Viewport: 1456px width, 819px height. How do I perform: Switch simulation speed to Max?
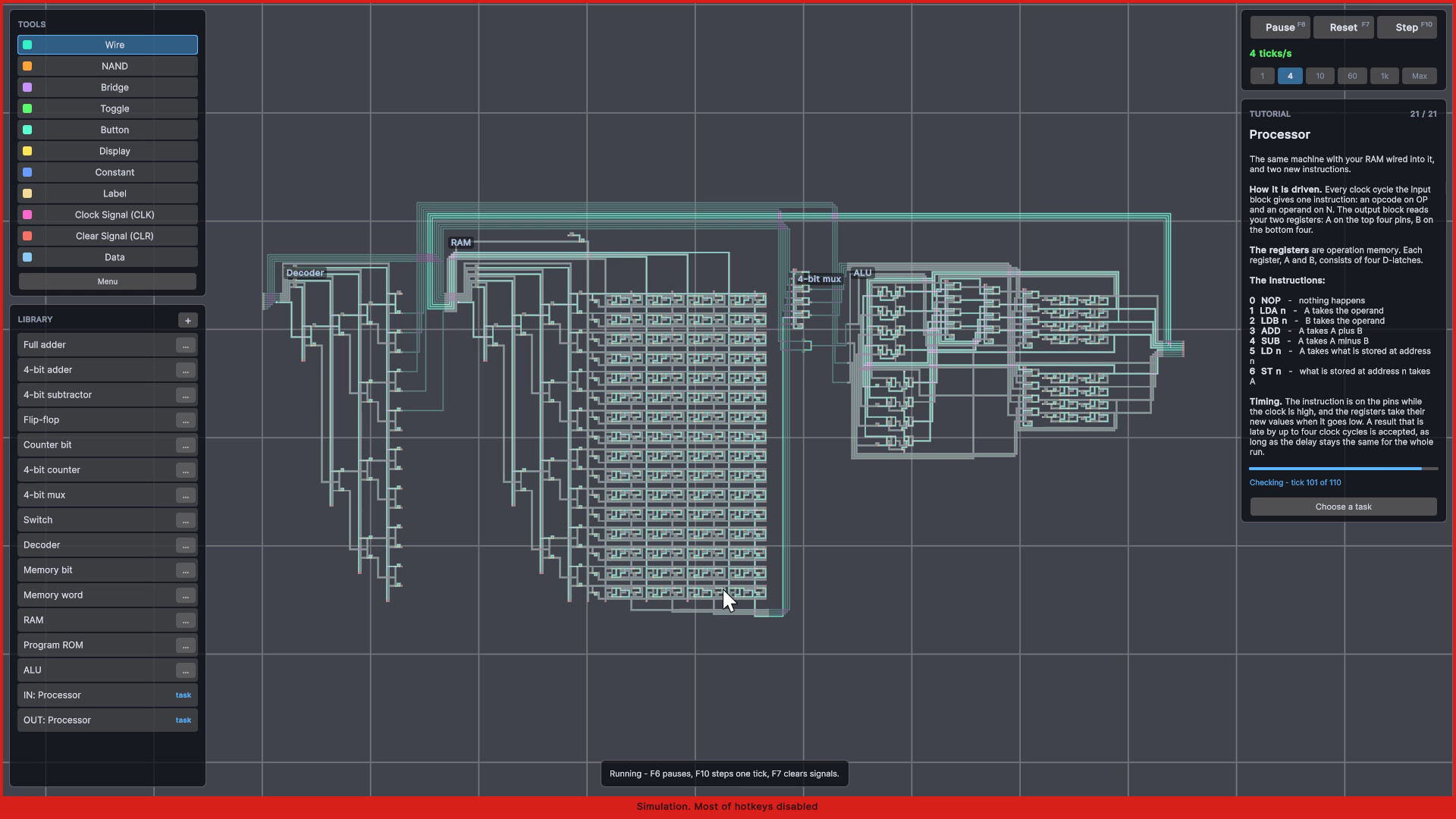pyautogui.click(x=1419, y=76)
